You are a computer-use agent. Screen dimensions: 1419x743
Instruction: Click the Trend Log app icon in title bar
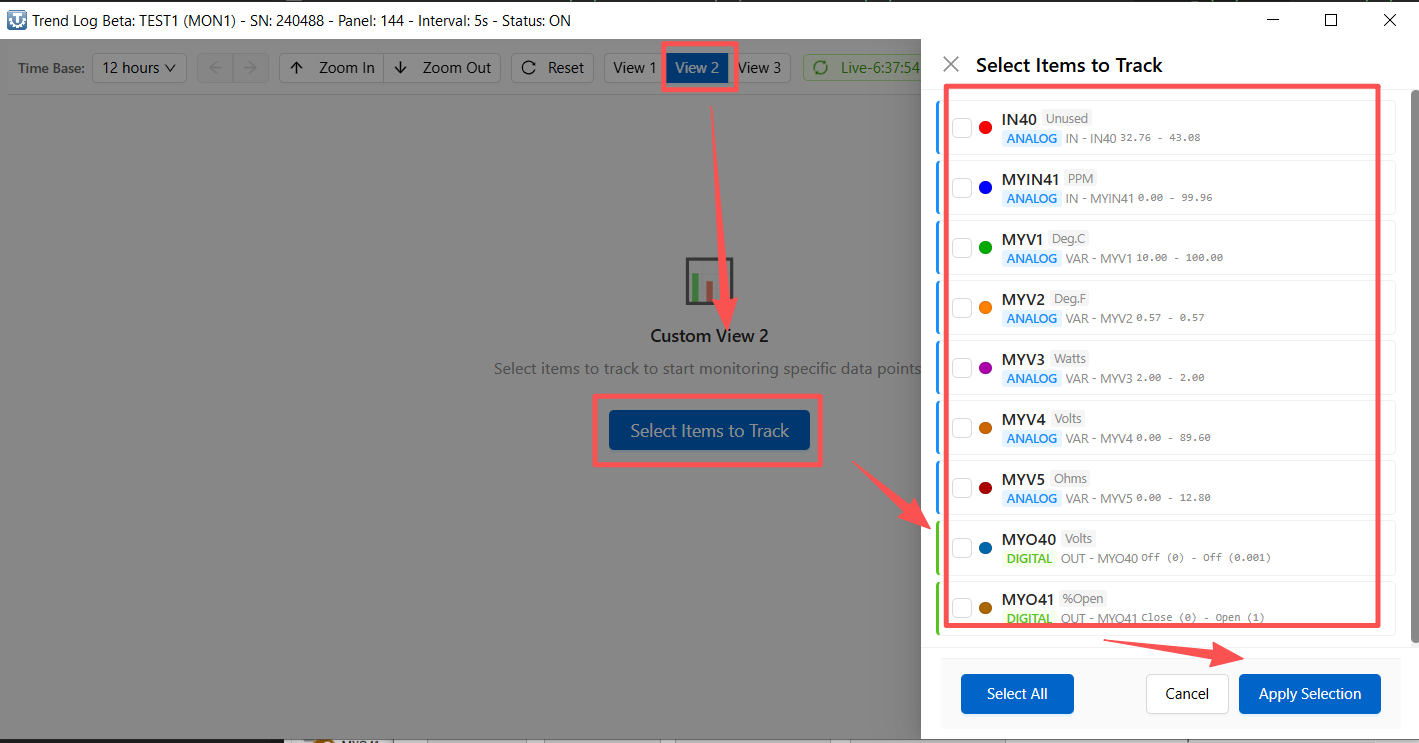pos(17,20)
